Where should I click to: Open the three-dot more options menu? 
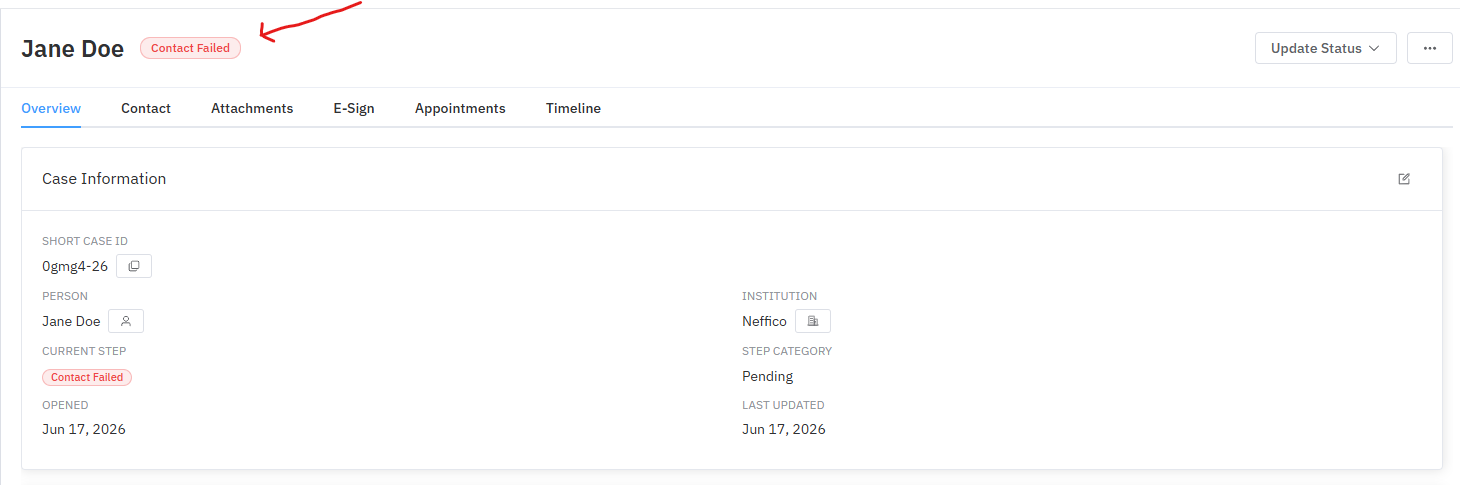point(1430,48)
